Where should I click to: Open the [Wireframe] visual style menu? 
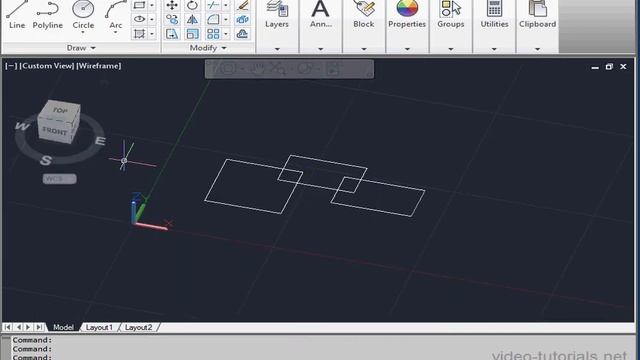click(99, 66)
